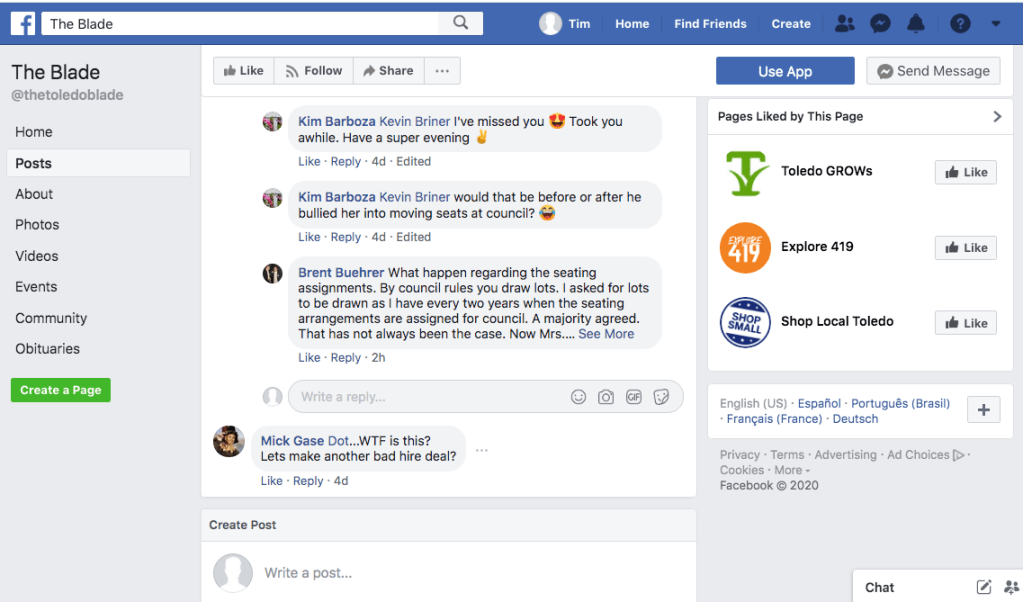
Task: Click the Facebook logo icon
Action: (x=23, y=23)
